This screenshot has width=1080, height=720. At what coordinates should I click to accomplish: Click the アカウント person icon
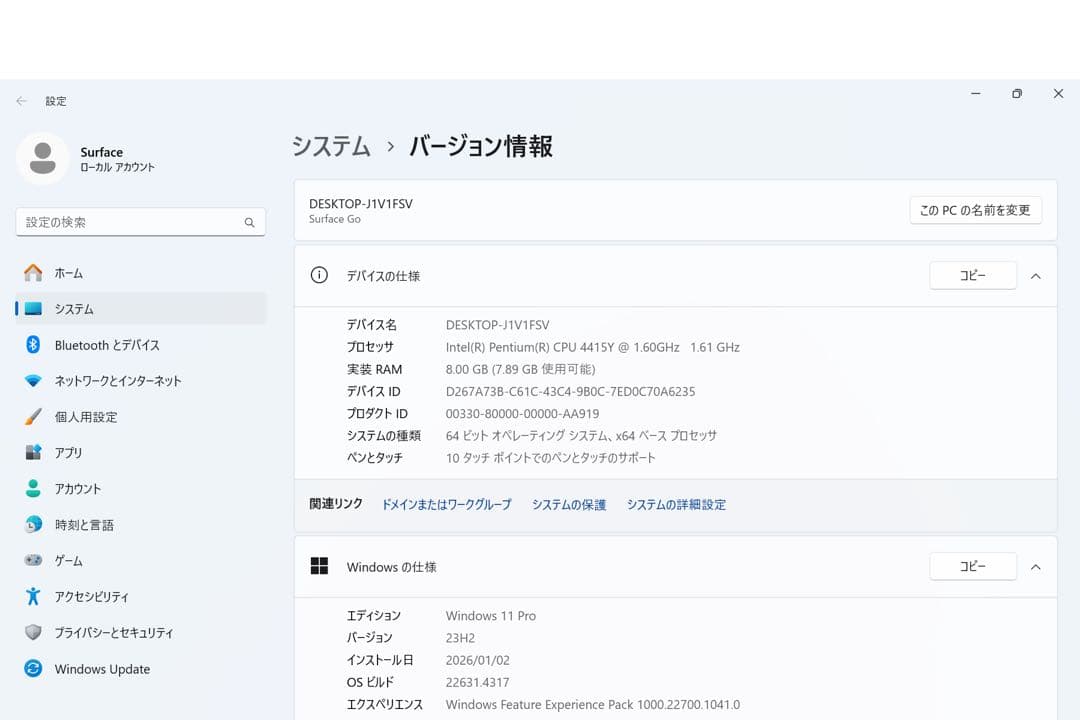tap(33, 488)
